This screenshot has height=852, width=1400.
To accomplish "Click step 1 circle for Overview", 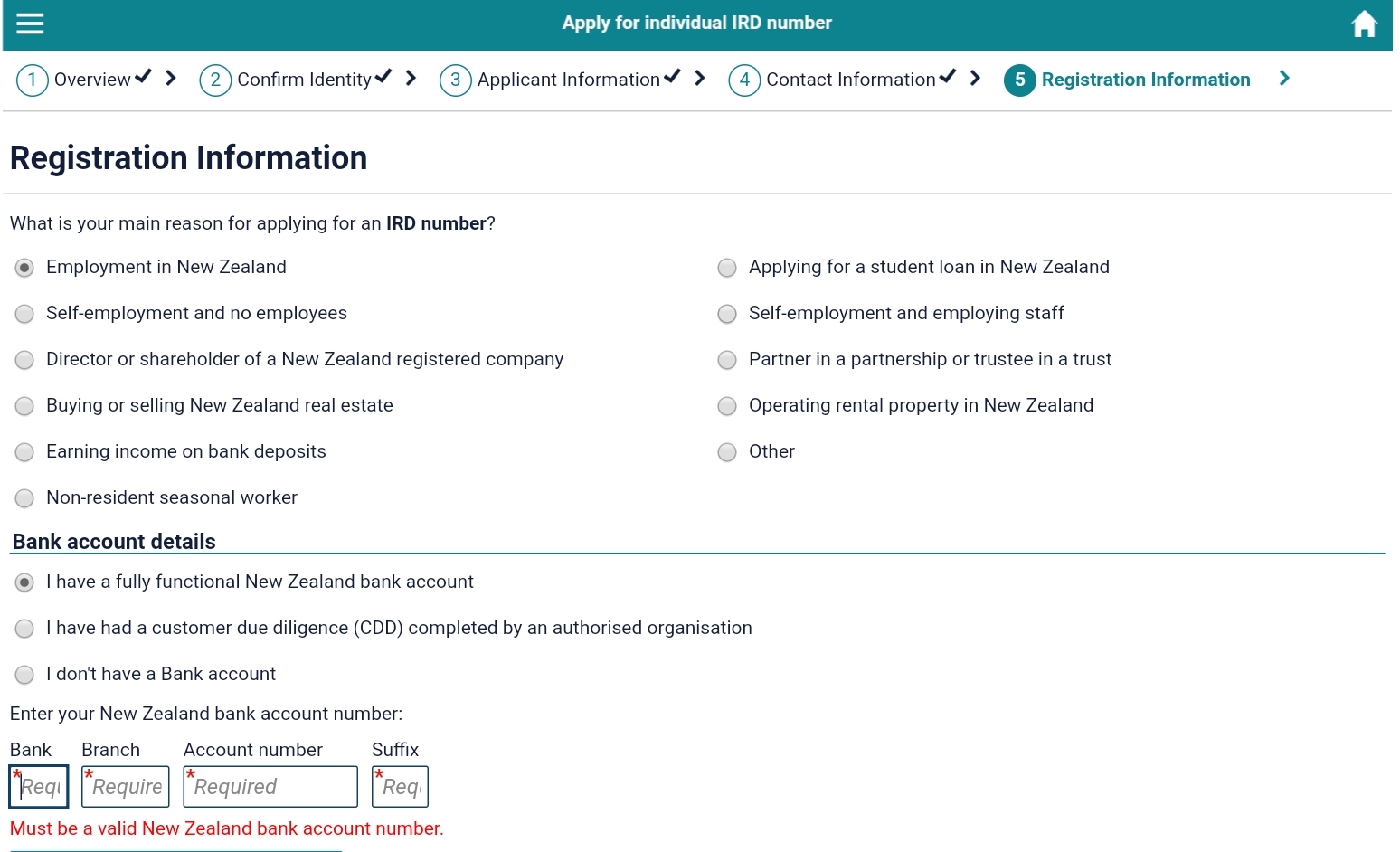I will pyautogui.click(x=33, y=80).
